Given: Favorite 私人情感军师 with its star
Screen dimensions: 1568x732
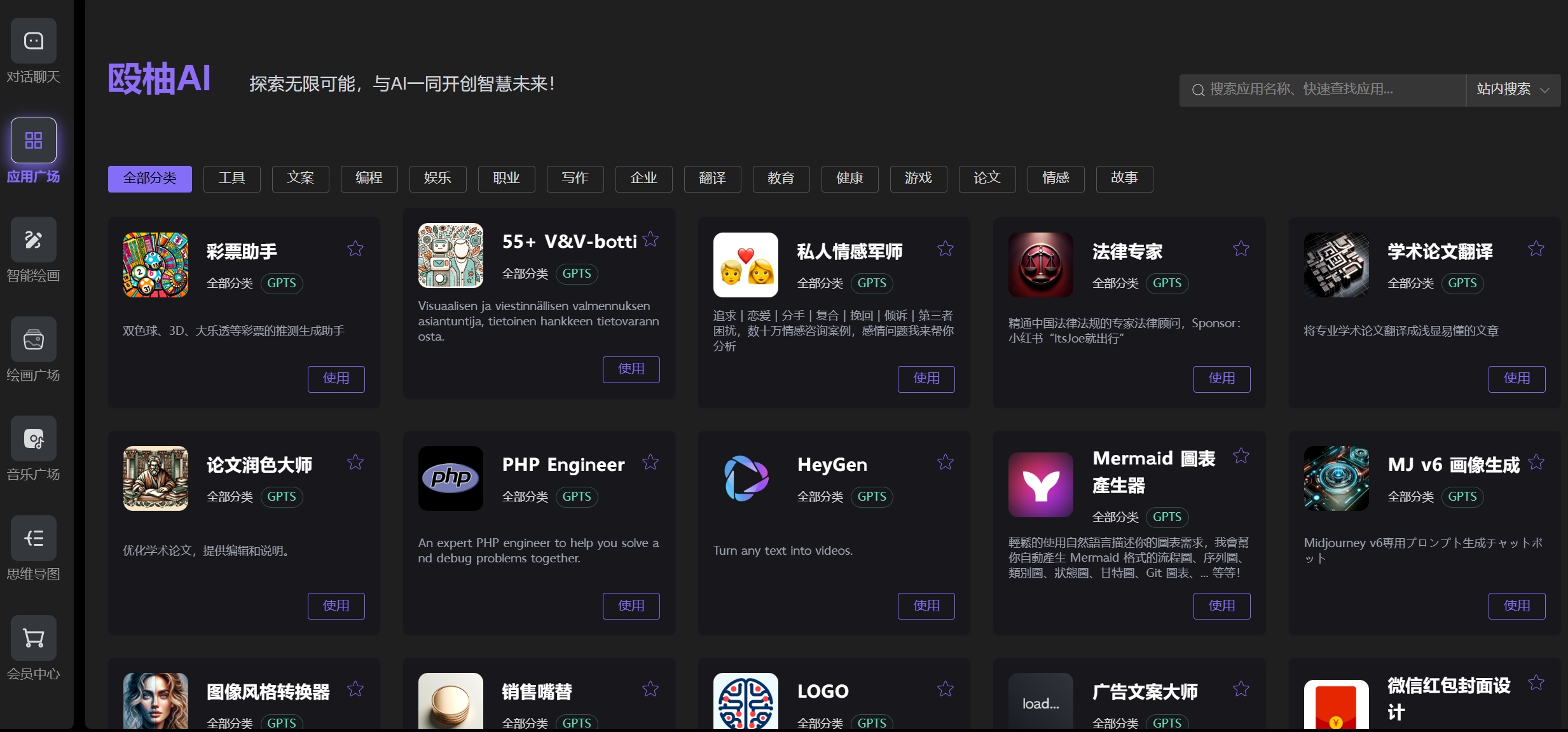Looking at the screenshot, I should click(946, 248).
